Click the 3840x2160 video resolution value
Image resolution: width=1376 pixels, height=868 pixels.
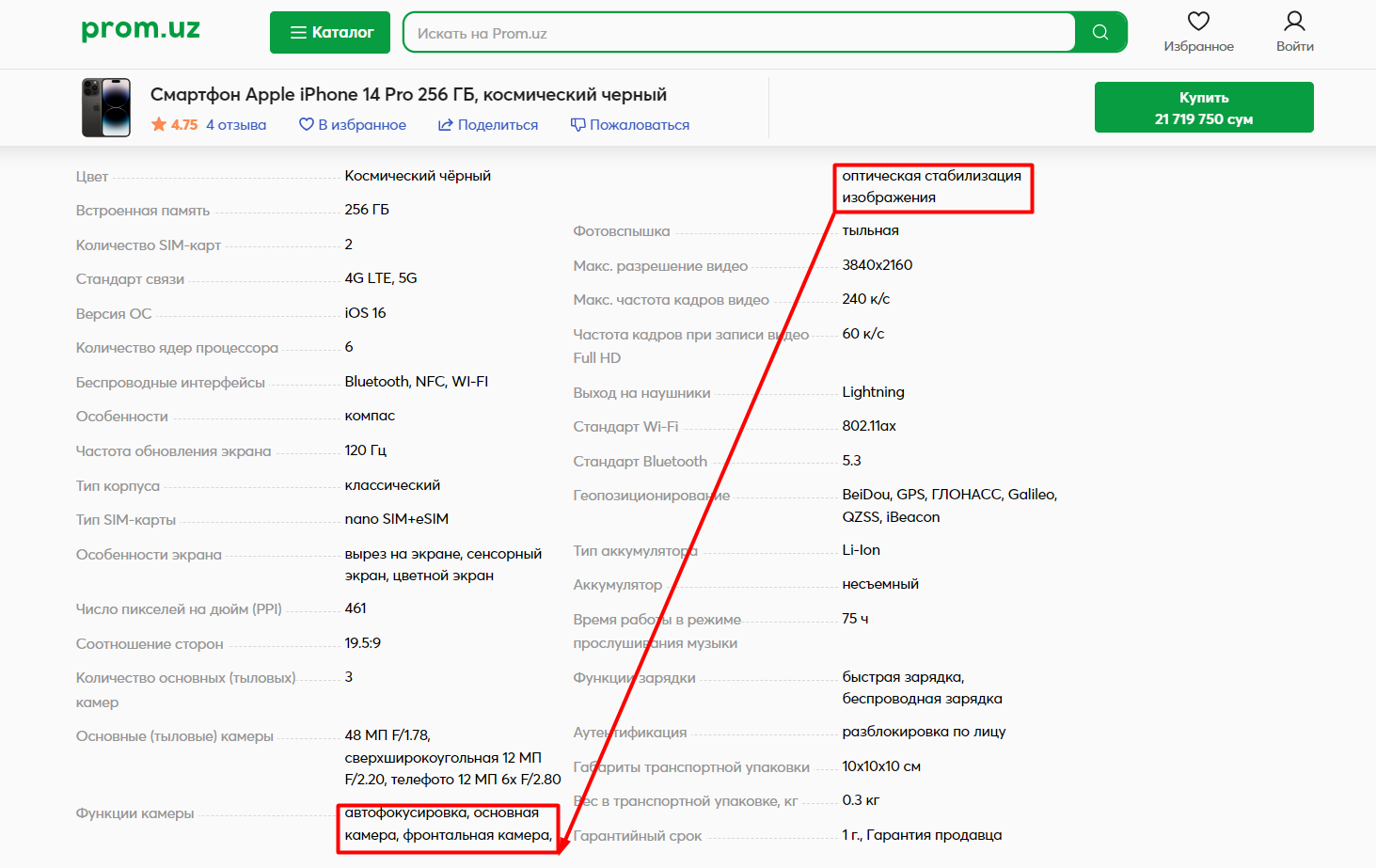point(878,265)
